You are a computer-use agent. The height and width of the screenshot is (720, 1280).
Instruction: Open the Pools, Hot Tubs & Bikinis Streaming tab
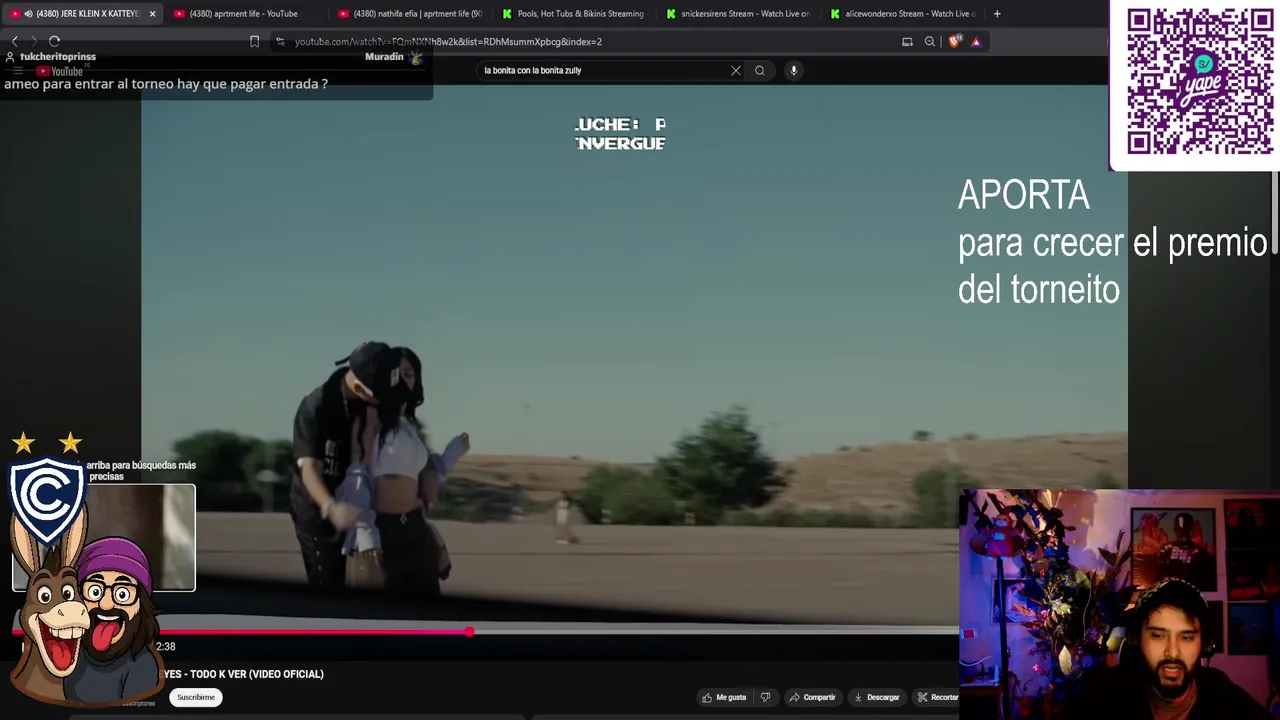[x=574, y=14]
